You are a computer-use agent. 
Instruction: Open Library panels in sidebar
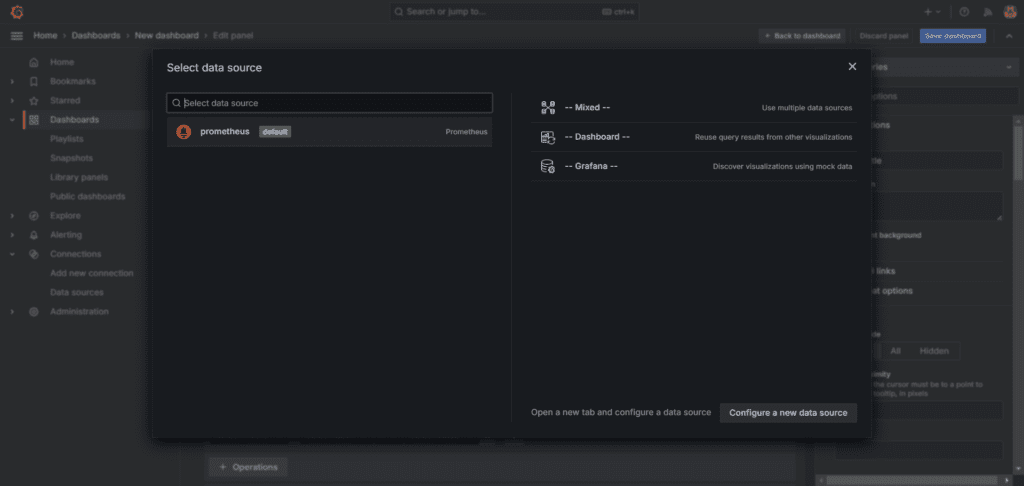click(79, 177)
